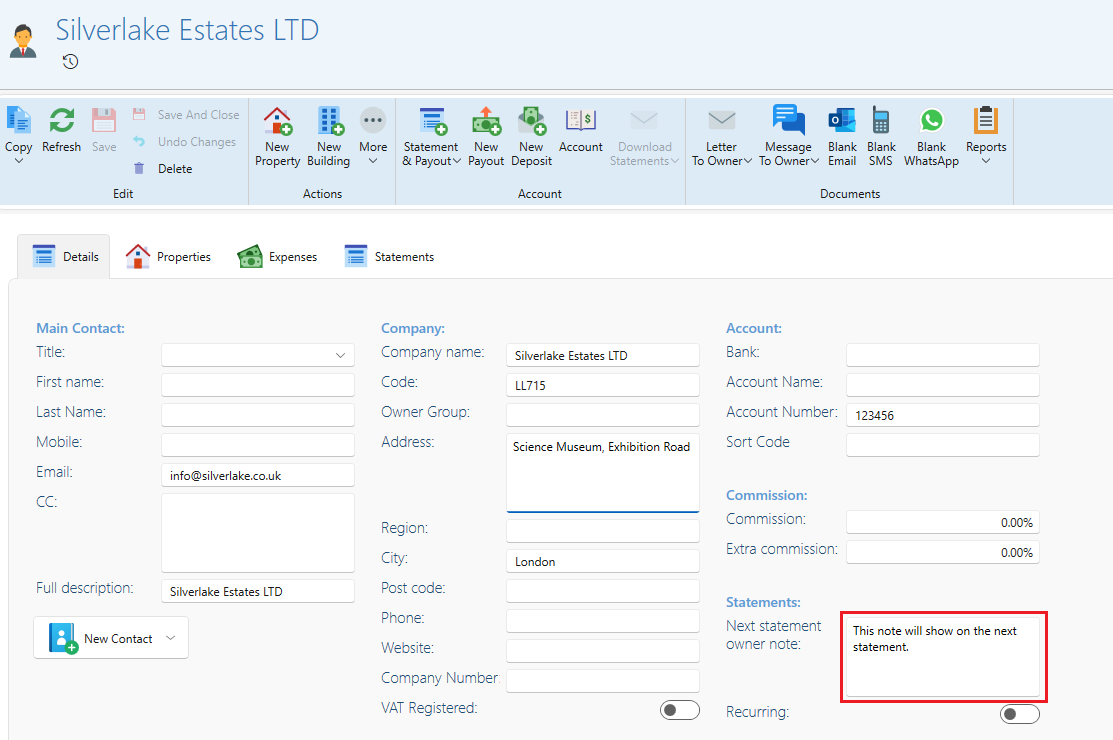Click the Save floppy disk icon
Image resolution: width=1113 pixels, height=740 pixels.
pos(104,120)
